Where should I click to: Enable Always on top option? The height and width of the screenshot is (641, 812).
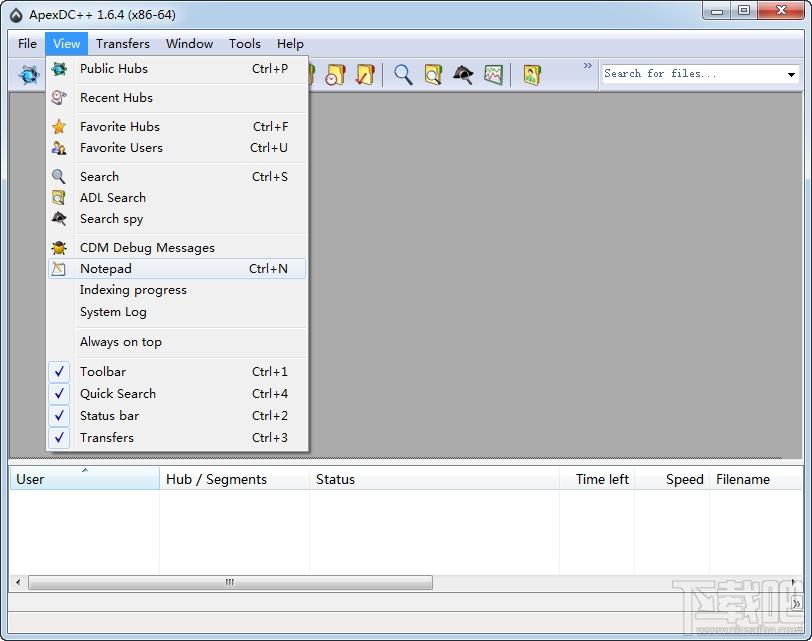(177, 342)
